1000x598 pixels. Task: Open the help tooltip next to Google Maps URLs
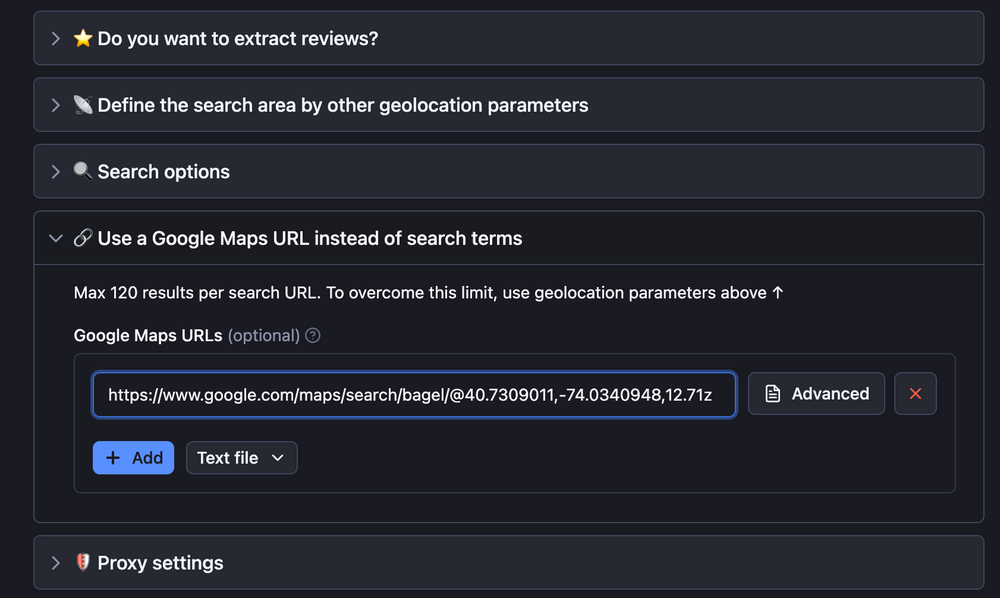pyautogui.click(x=312, y=336)
